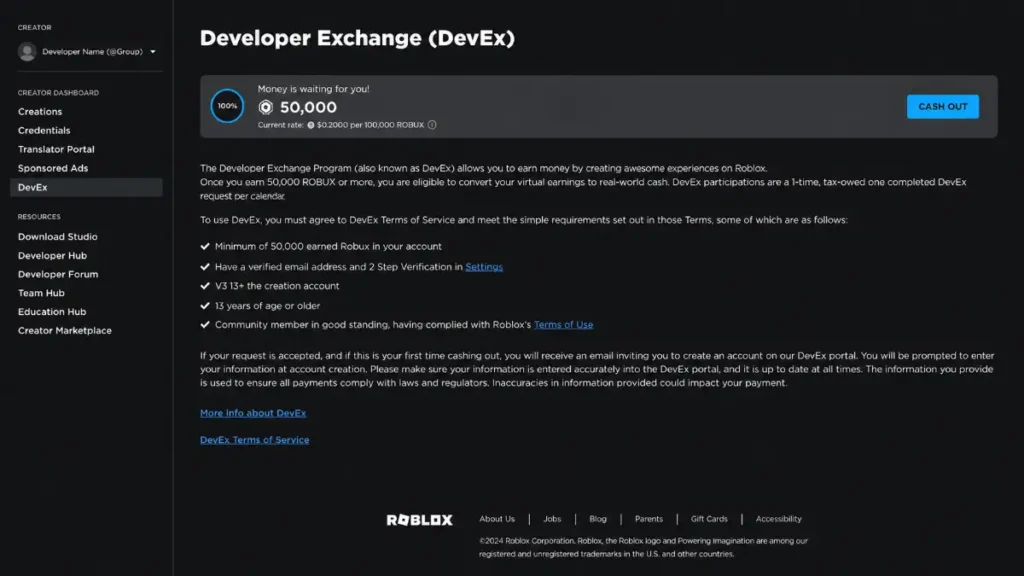Viewport: 1024px width, 576px height.
Task: Click the CREATOR DASHBOARD section label
Action: pyautogui.click(x=58, y=93)
